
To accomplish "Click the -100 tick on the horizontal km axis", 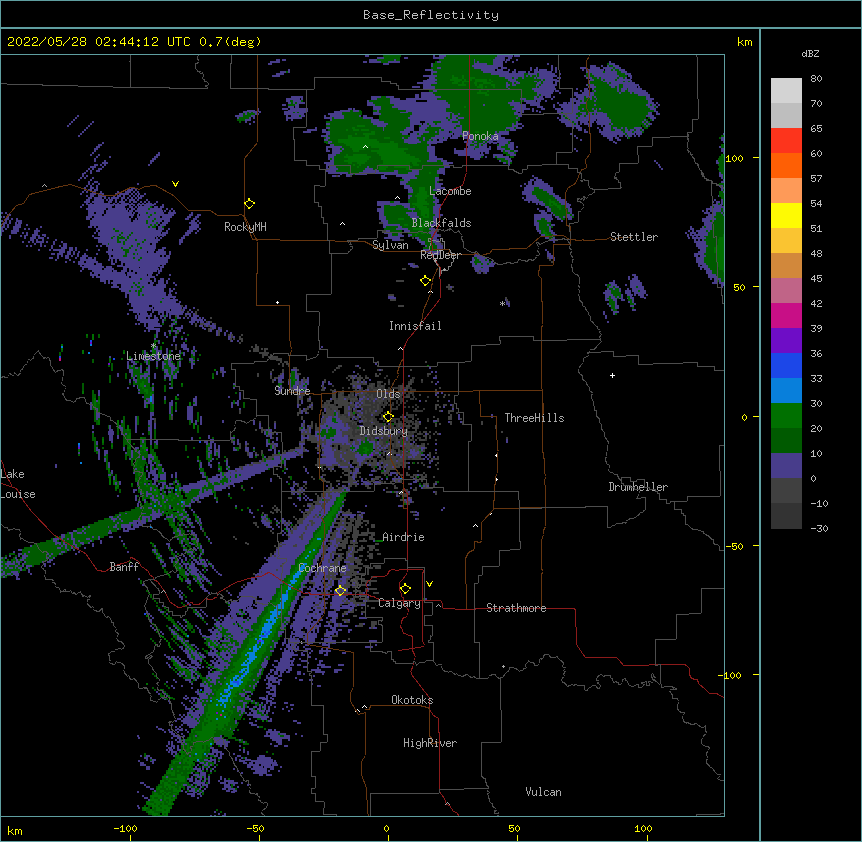I will (125, 828).
